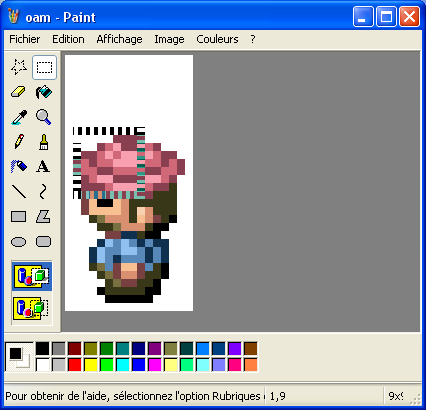Enable transparent selection mode option
The width and height of the screenshot is (426, 410).
coord(32,308)
